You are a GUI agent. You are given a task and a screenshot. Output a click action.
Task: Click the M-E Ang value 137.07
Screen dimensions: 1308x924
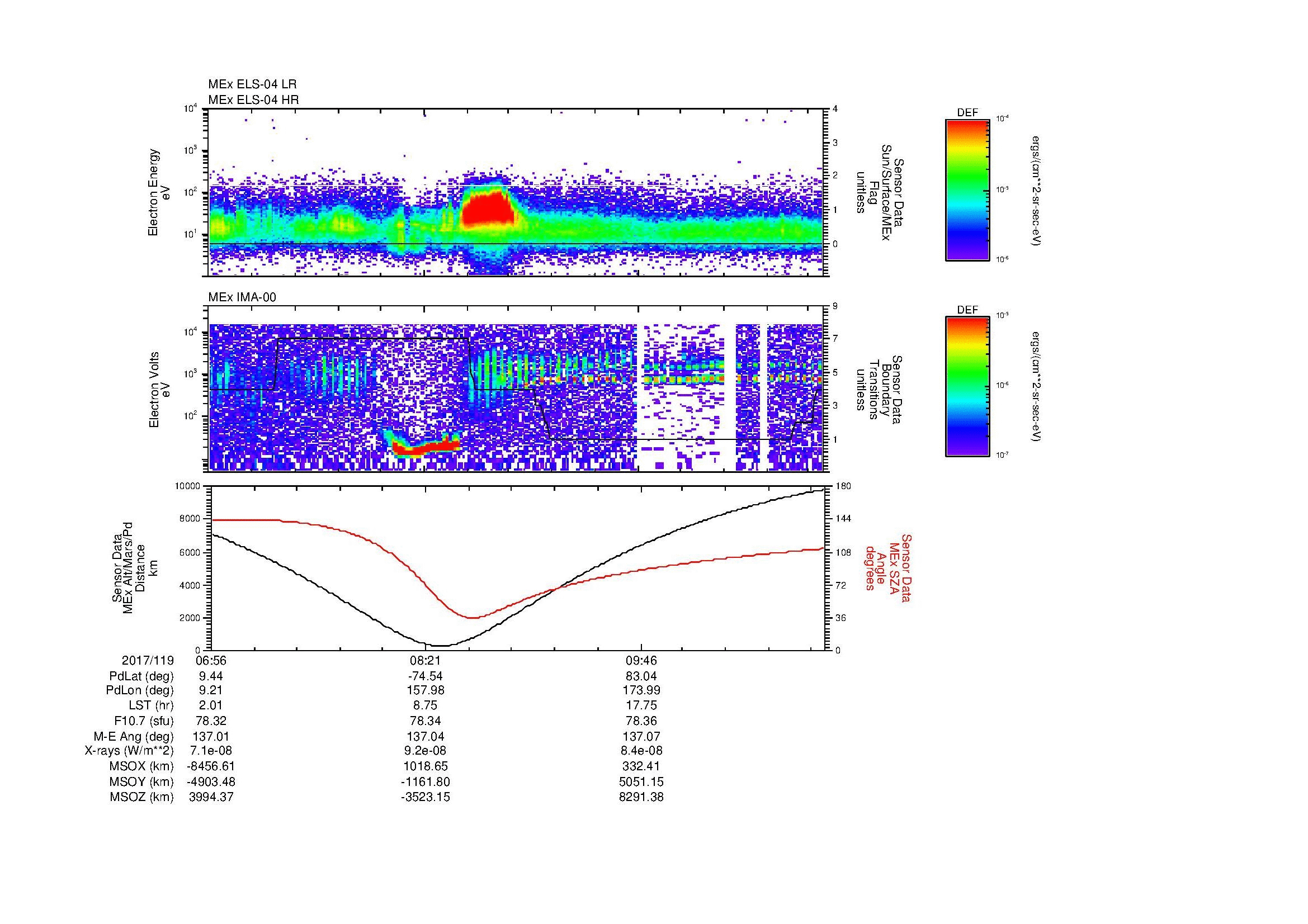641,737
